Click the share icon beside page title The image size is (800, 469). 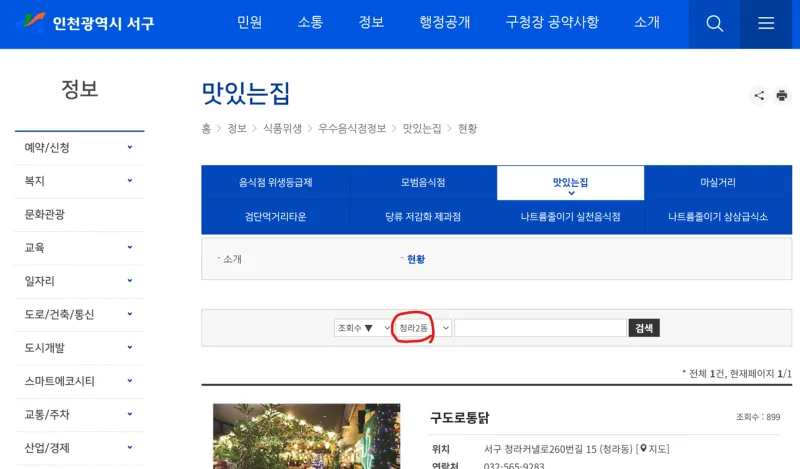759,96
